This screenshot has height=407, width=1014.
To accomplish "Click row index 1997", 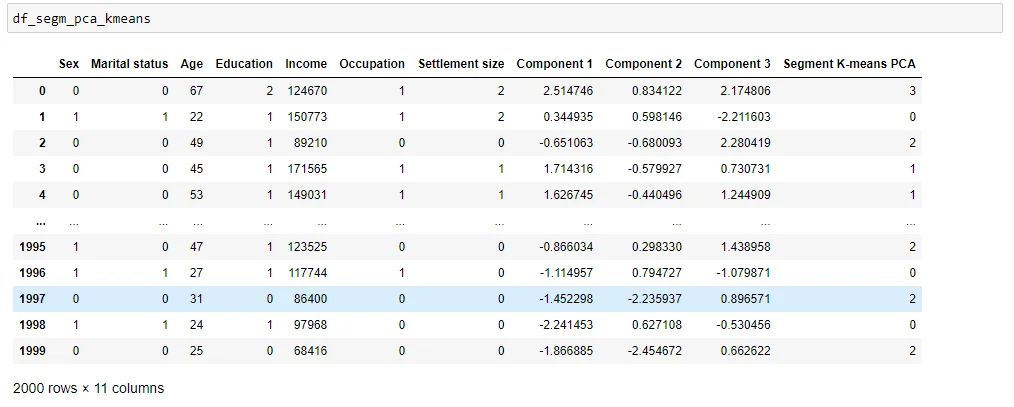I will (x=34, y=297).
